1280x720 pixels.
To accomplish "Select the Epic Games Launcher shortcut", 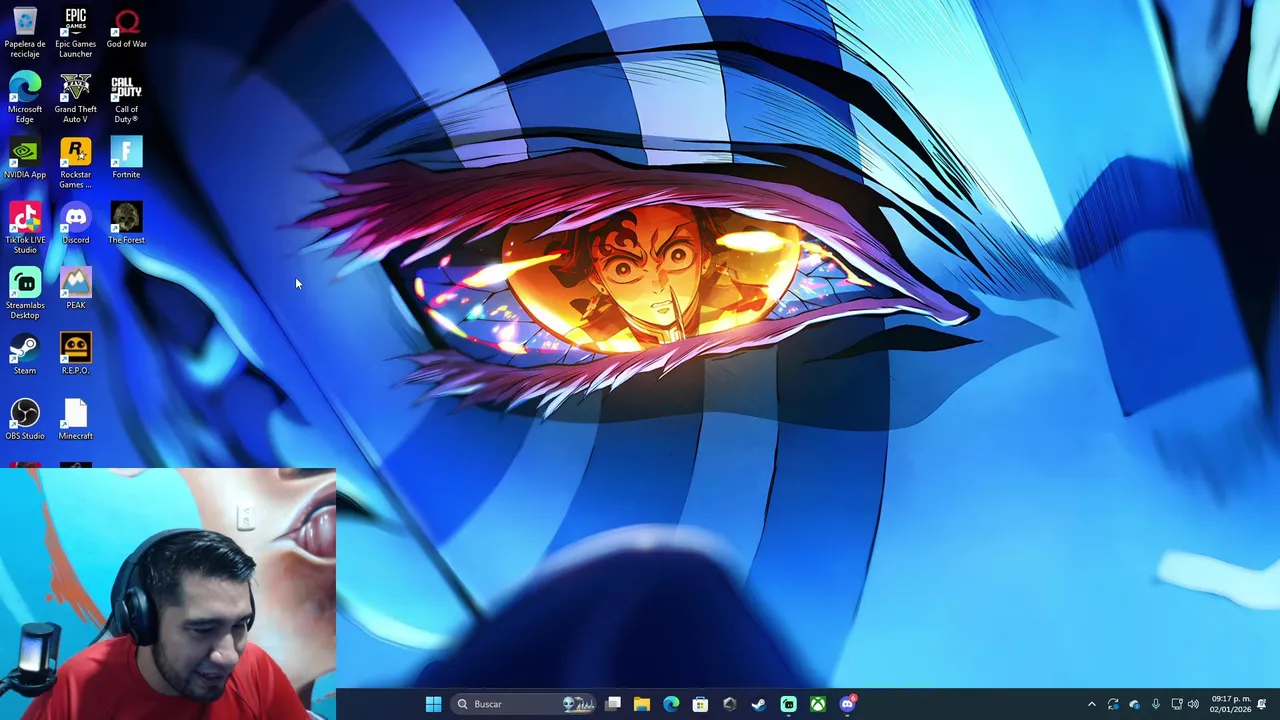I will [x=76, y=31].
